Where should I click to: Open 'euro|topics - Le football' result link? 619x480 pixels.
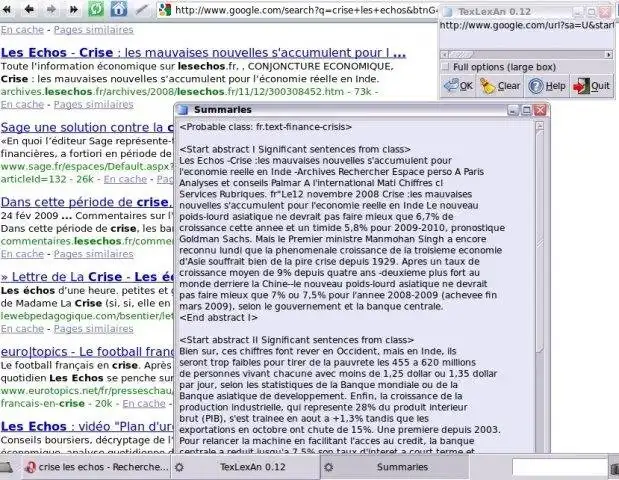(x=87, y=352)
